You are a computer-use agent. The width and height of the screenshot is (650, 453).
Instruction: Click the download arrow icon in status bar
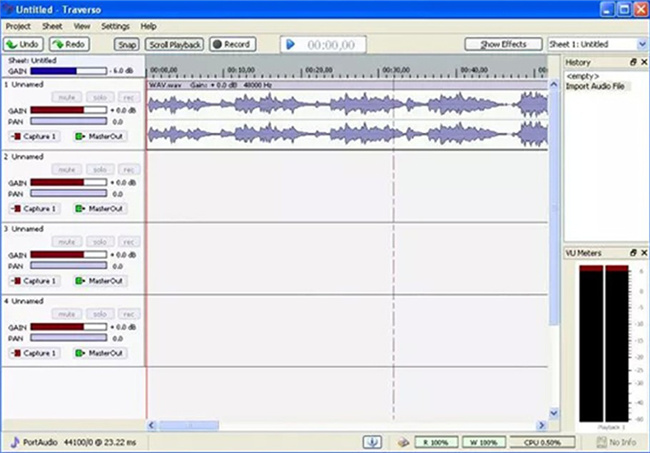click(x=372, y=441)
